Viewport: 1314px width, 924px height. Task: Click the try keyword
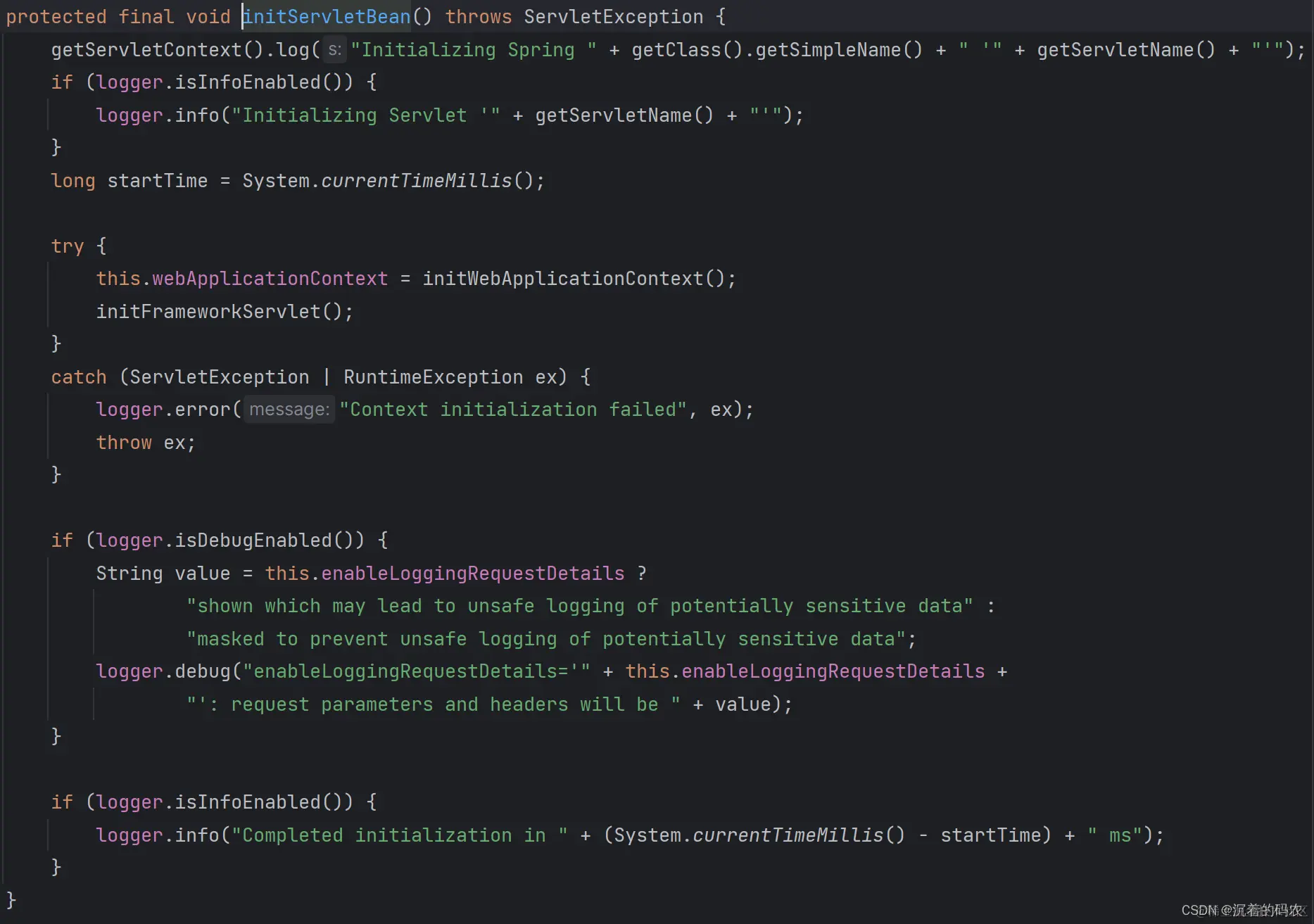tap(68, 246)
